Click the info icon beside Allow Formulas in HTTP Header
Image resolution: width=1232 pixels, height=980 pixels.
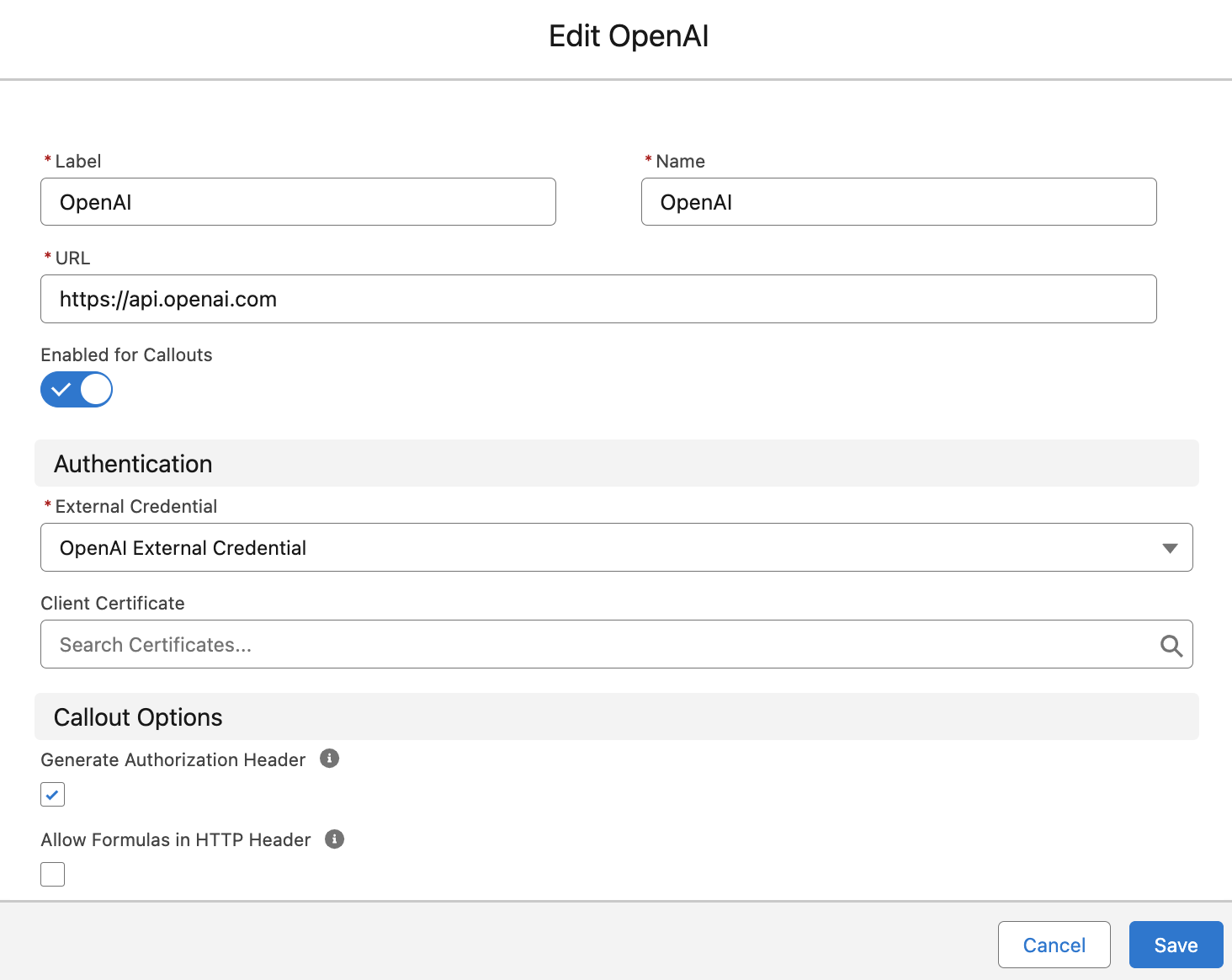334,839
